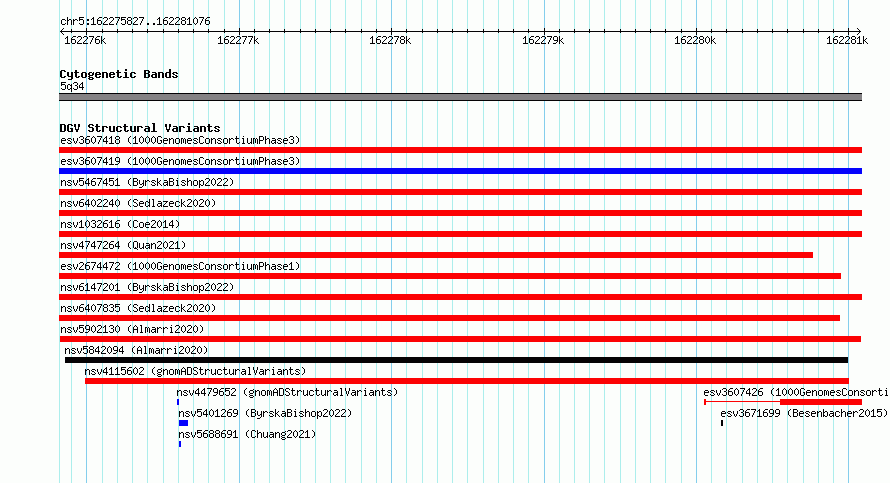Click the chr5:162275827..162281076 coordinates text
890x483 pixels.
[x=135, y=22]
